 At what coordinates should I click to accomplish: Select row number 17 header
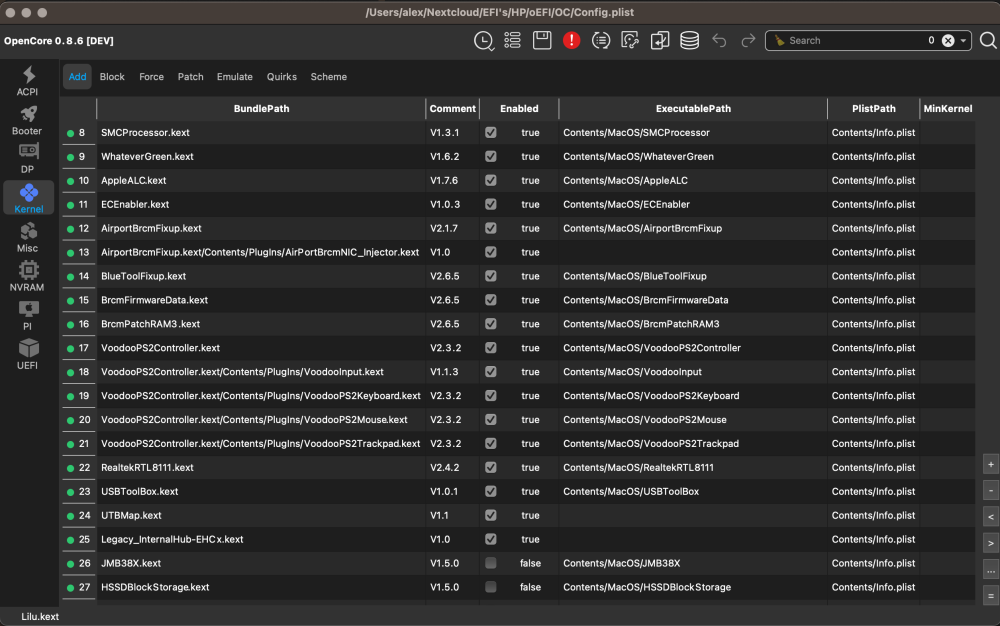click(79, 348)
